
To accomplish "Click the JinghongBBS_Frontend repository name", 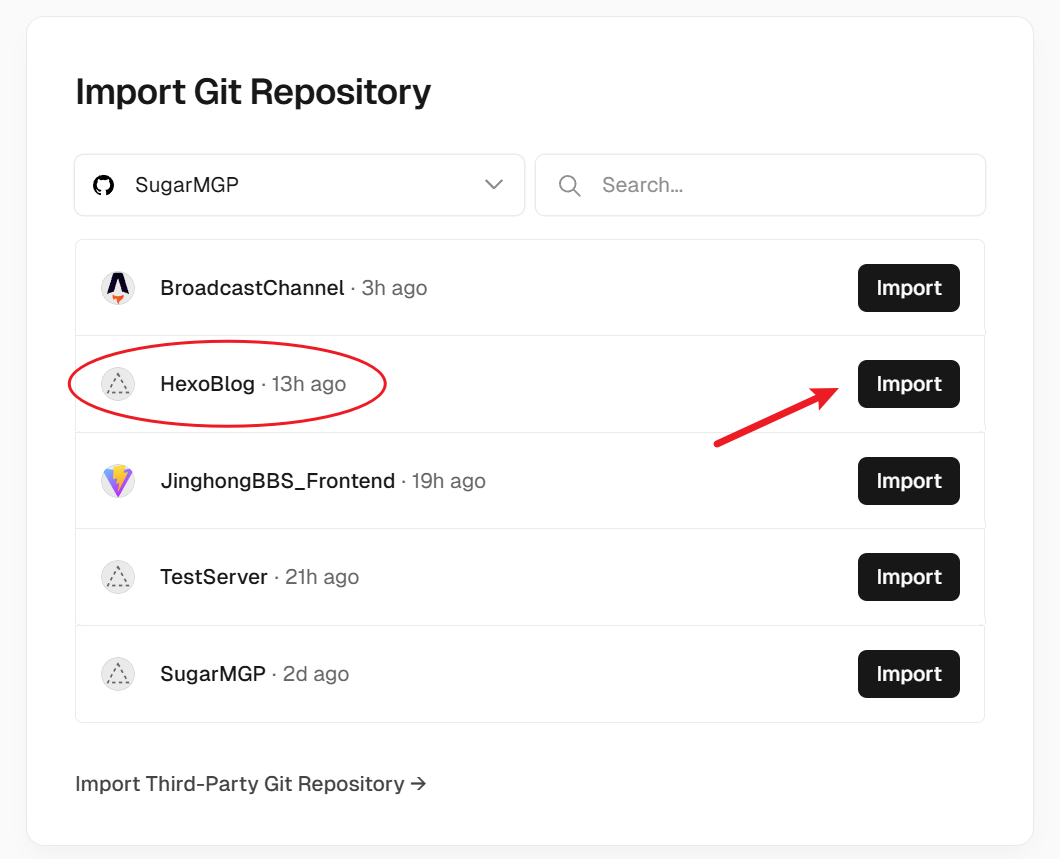I will [277, 481].
